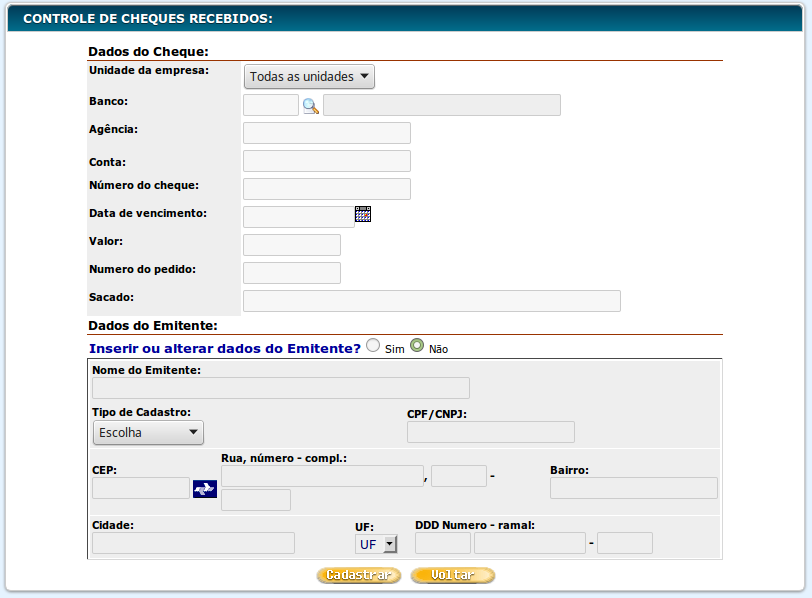
Task: Click the bank search magnifier icon
Action: tap(310, 106)
